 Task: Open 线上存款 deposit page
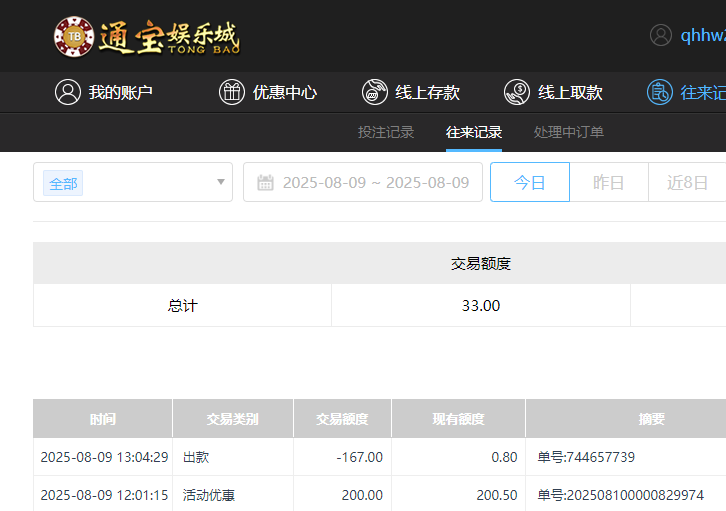click(428, 92)
